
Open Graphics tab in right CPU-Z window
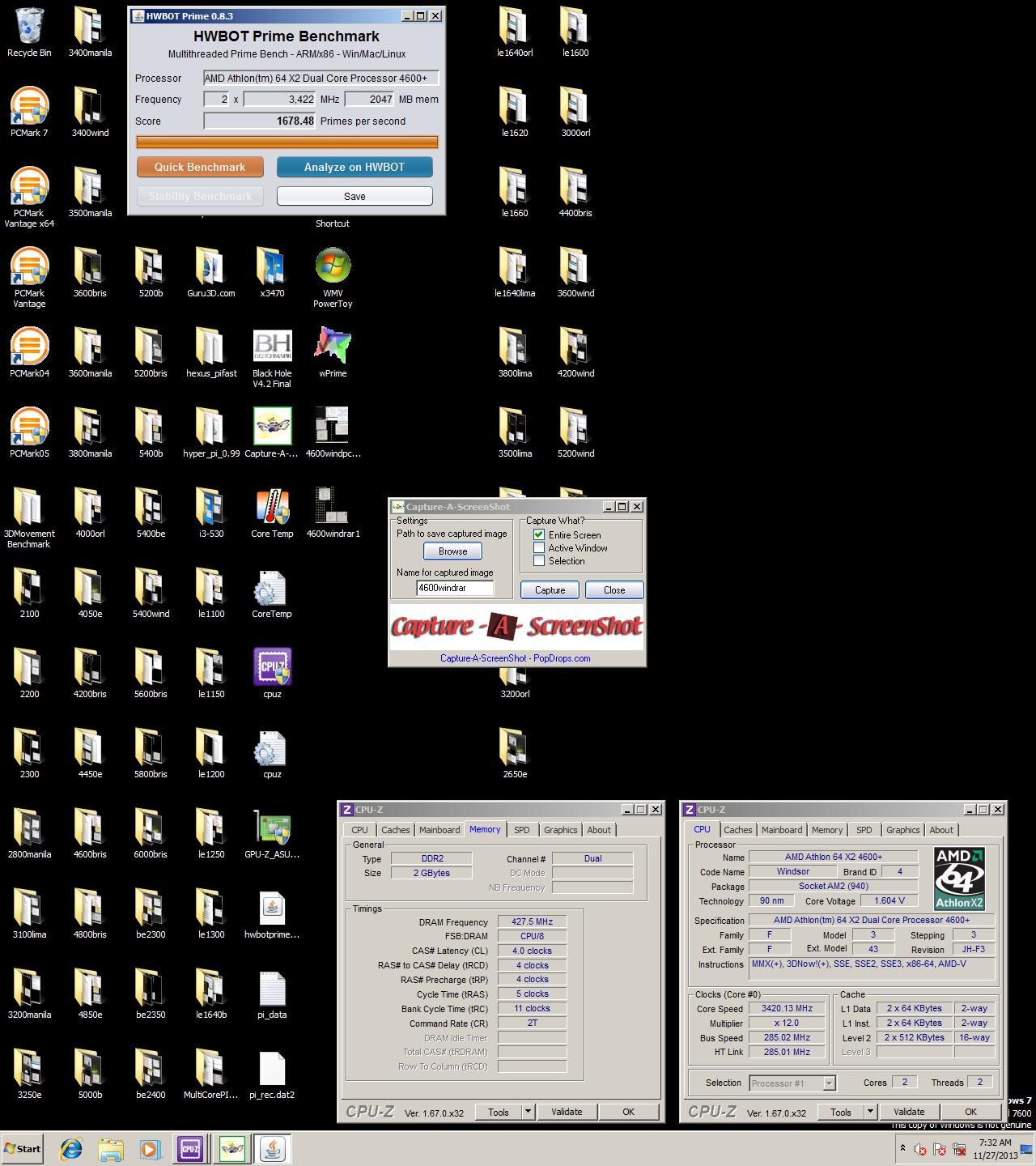(903, 830)
